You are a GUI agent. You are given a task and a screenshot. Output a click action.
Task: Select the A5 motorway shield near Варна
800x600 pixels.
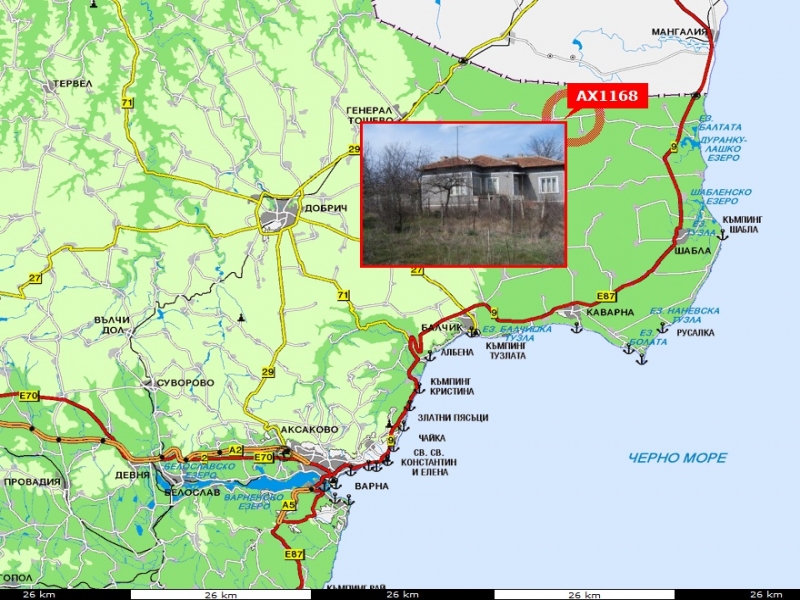tap(288, 505)
